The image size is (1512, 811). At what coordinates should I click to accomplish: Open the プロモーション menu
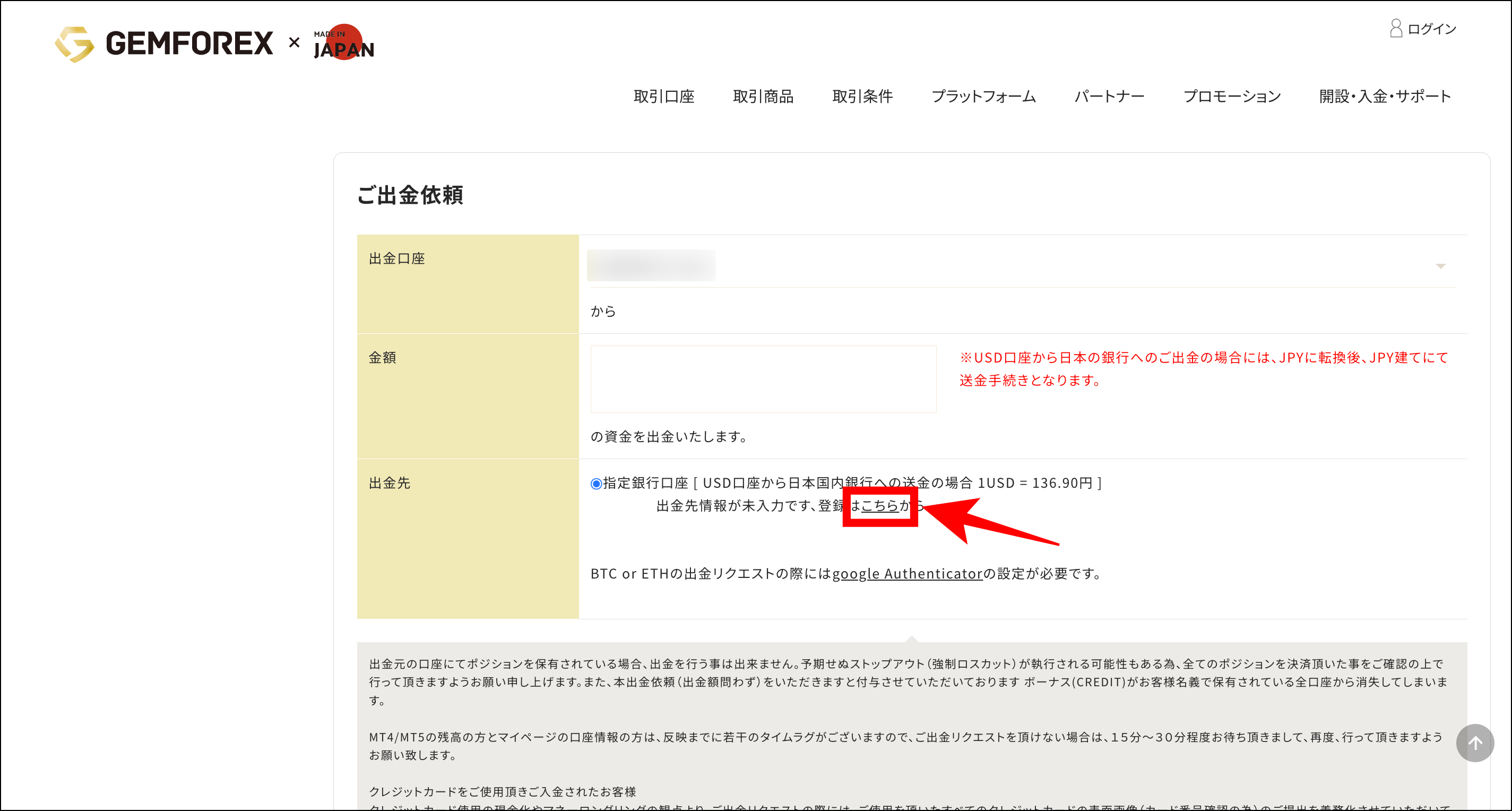tap(1232, 96)
